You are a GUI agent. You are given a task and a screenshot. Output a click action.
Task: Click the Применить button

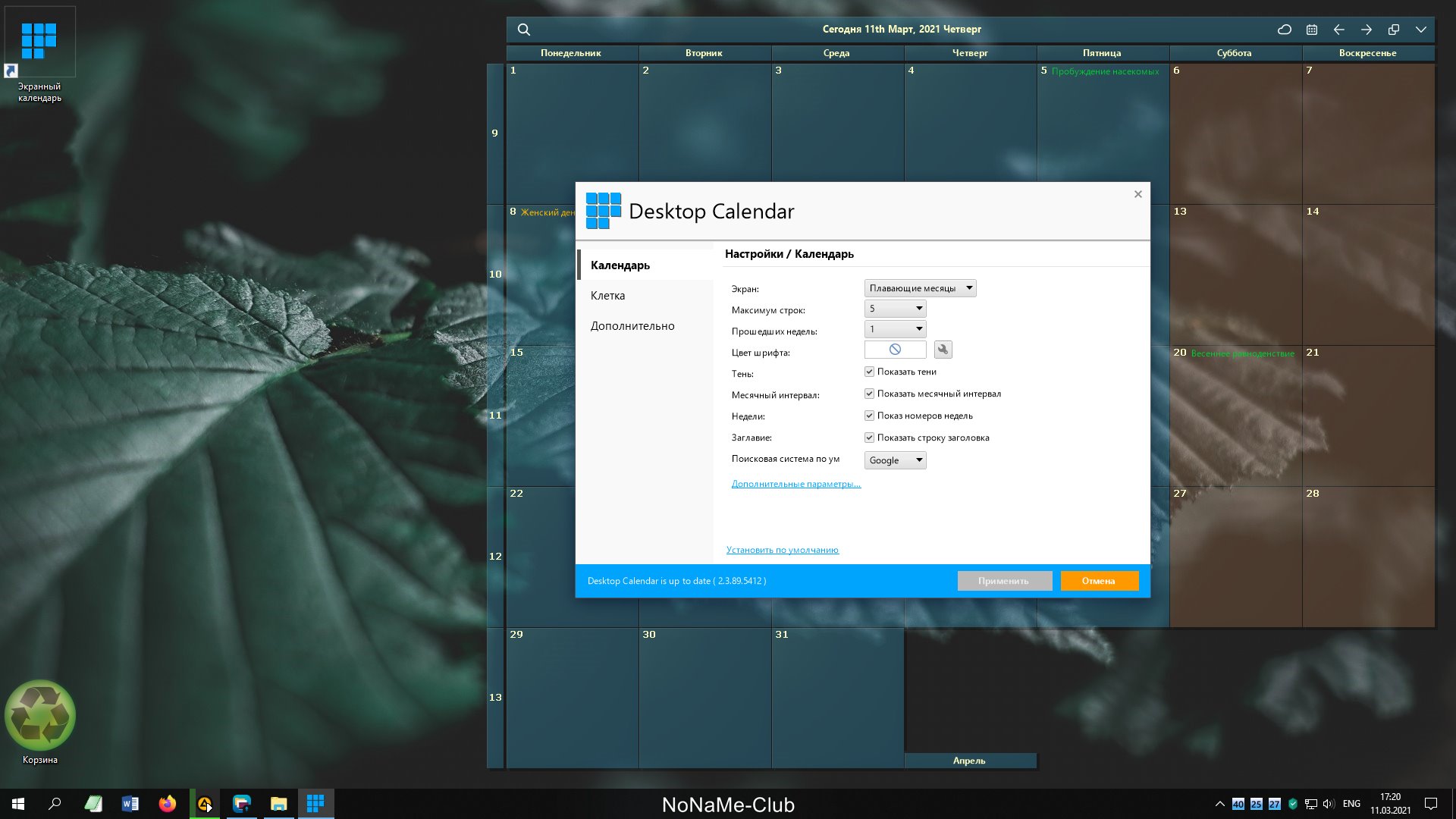click(1005, 581)
